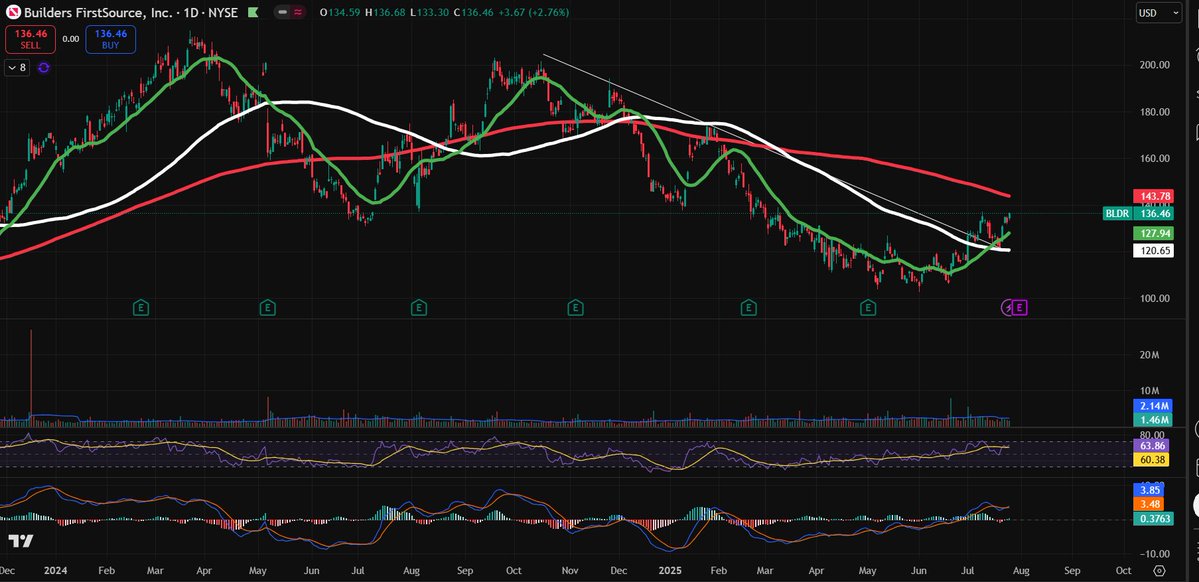Click the red 136.46 SELL button
The image size is (1199, 582).
tap(30, 39)
